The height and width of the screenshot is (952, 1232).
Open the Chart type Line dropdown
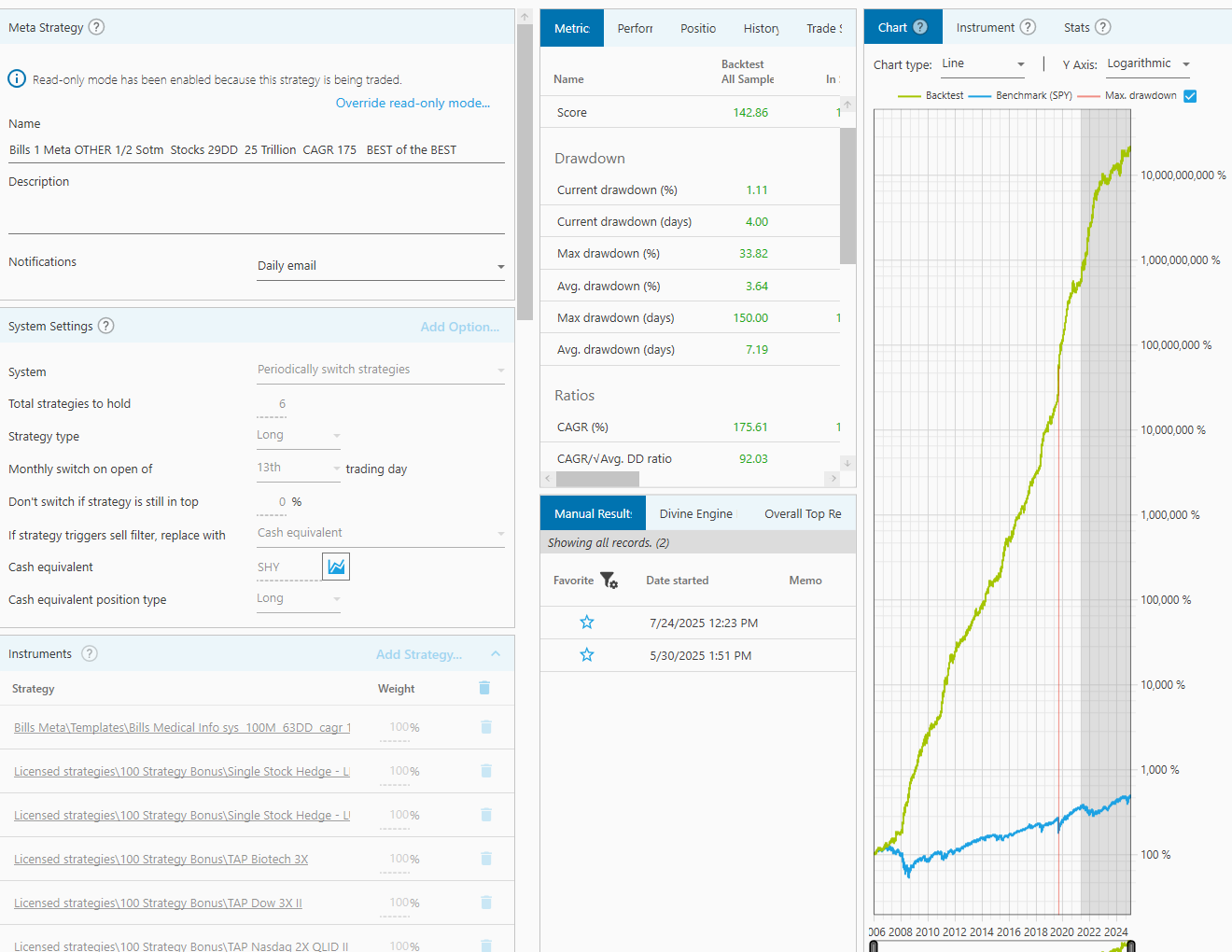pos(983,64)
